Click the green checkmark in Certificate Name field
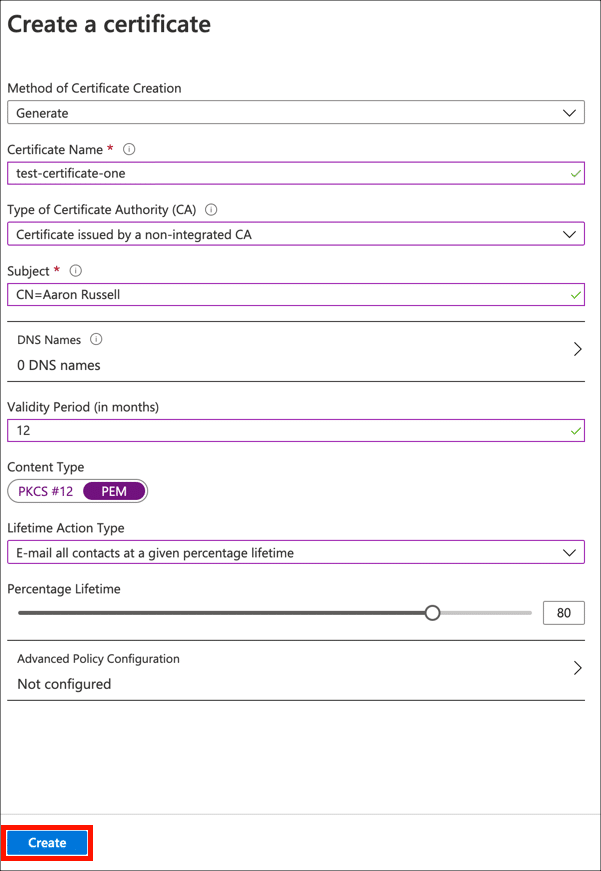601x871 pixels. point(575,173)
